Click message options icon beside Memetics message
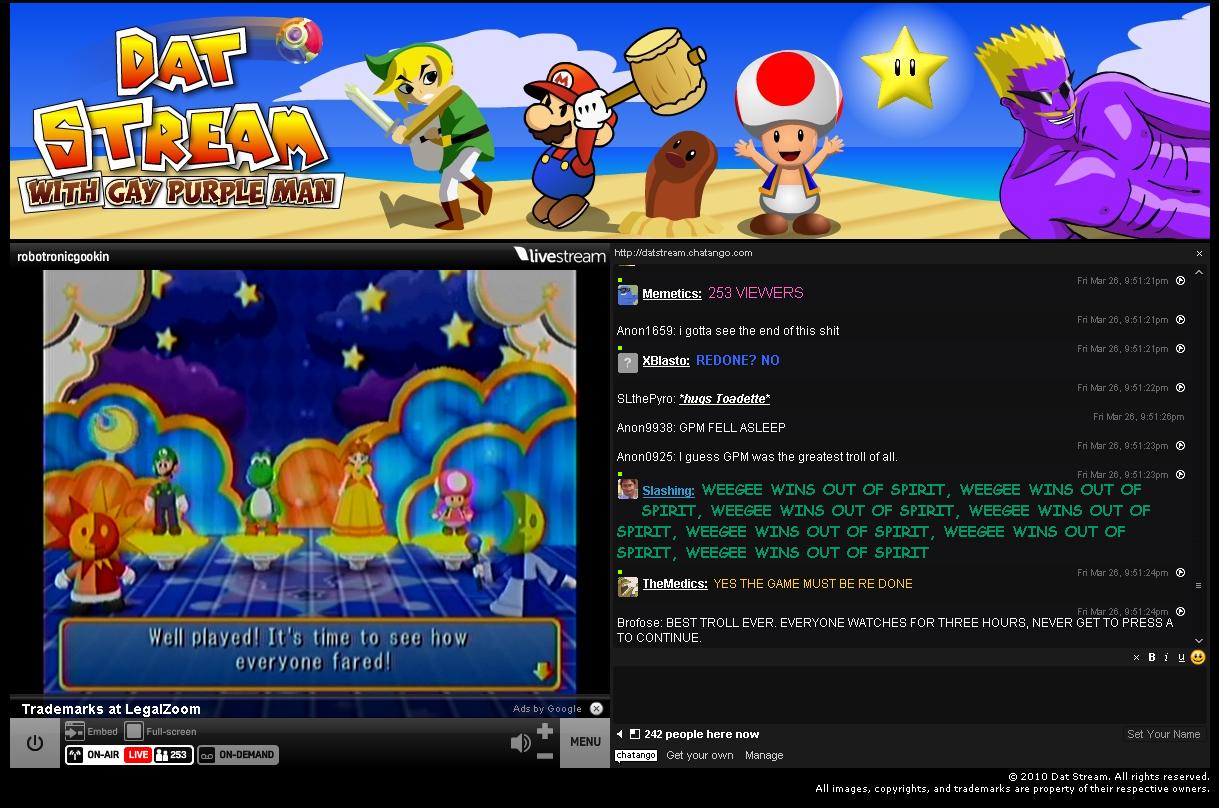Screen dimensions: 1219x808 click(1180, 281)
